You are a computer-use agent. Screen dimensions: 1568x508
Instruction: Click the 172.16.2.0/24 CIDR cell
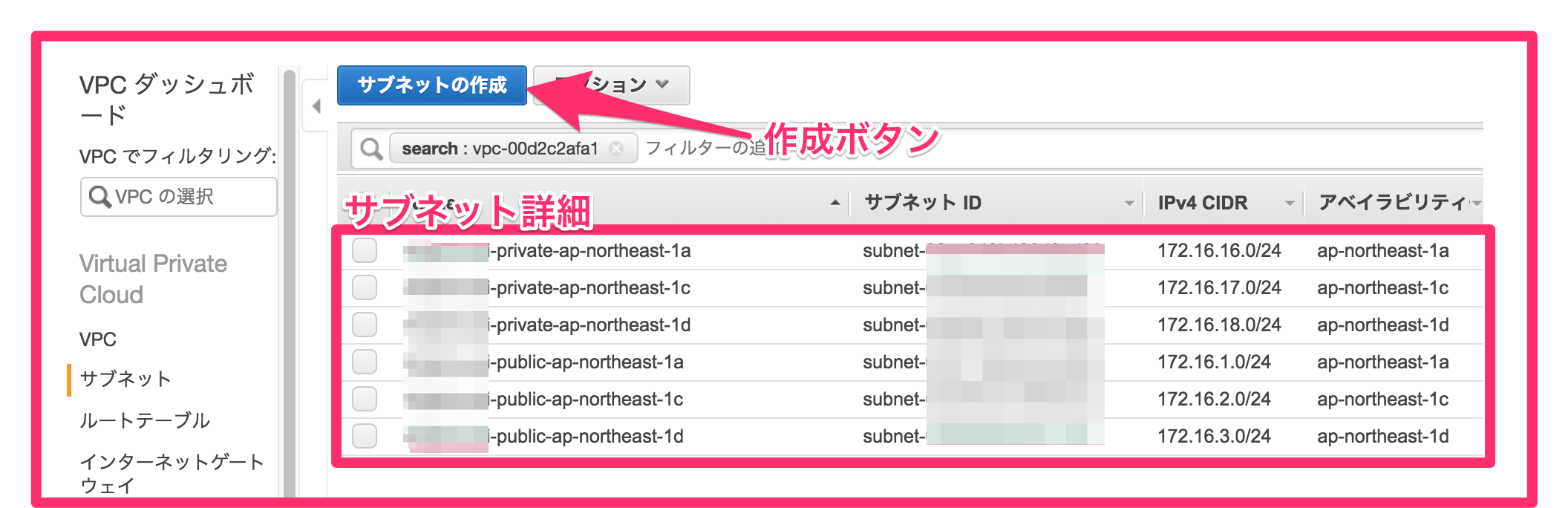pyautogui.click(x=1214, y=400)
